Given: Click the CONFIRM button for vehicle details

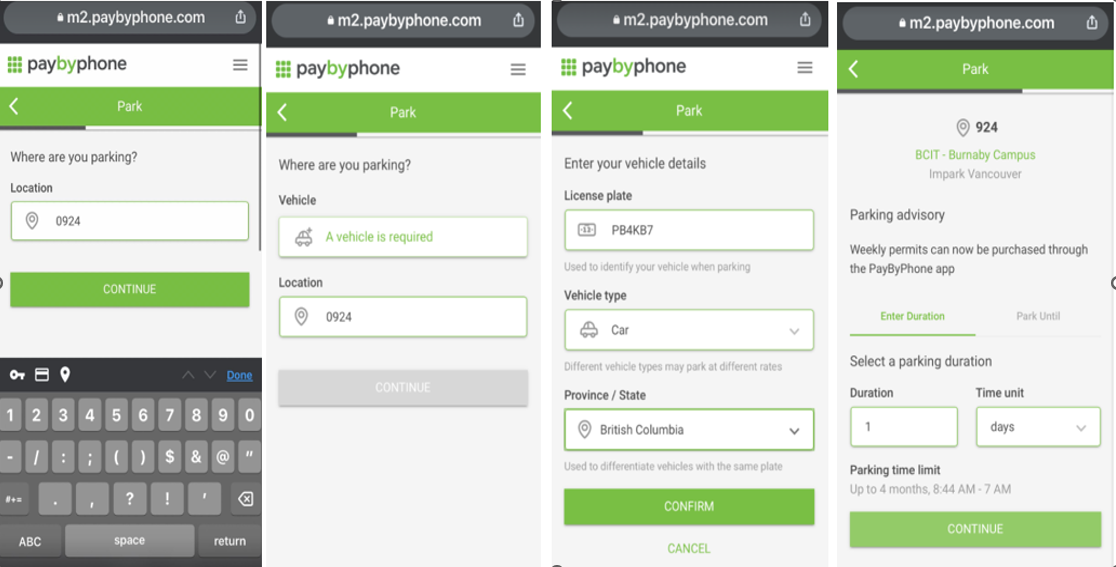Looking at the screenshot, I should (x=689, y=507).
